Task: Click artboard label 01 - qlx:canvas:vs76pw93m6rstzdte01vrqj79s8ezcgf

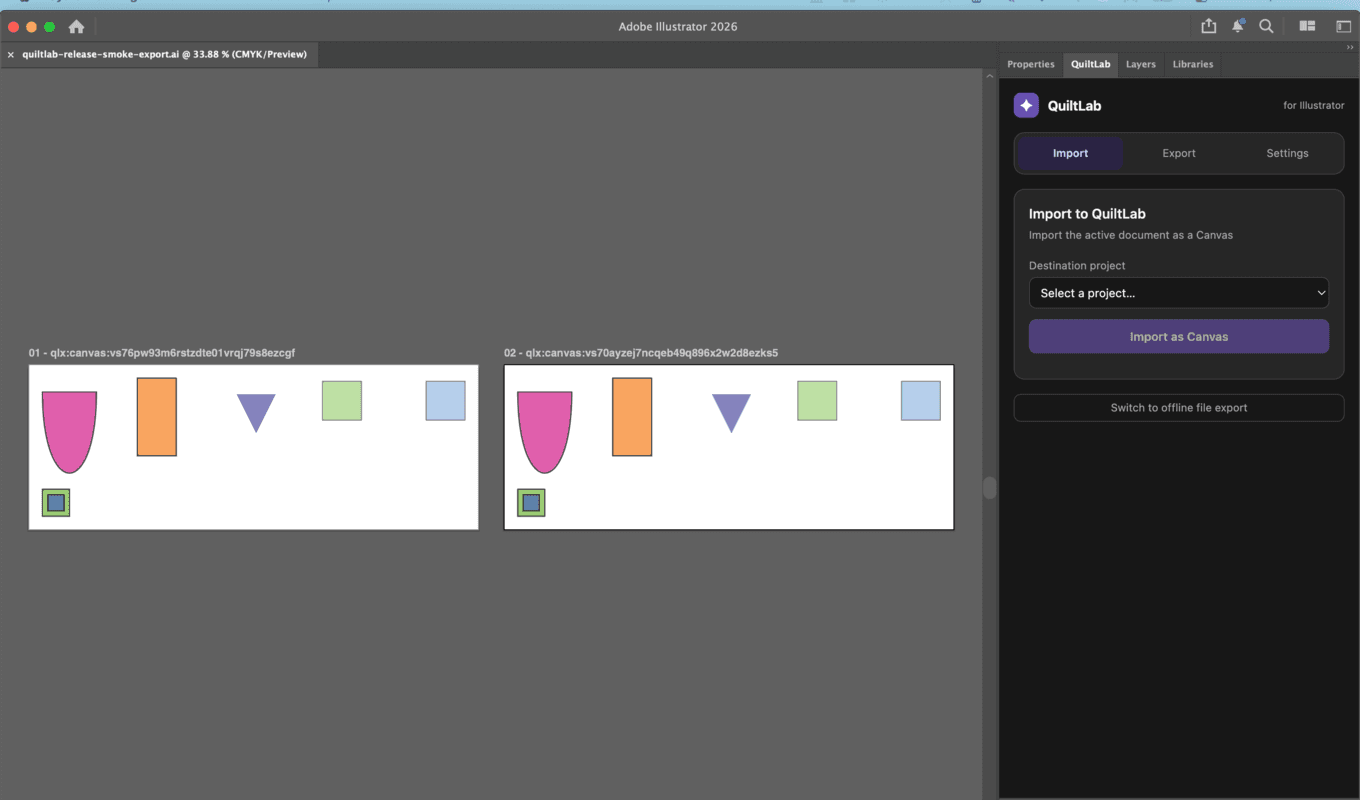Action: pyautogui.click(x=162, y=353)
